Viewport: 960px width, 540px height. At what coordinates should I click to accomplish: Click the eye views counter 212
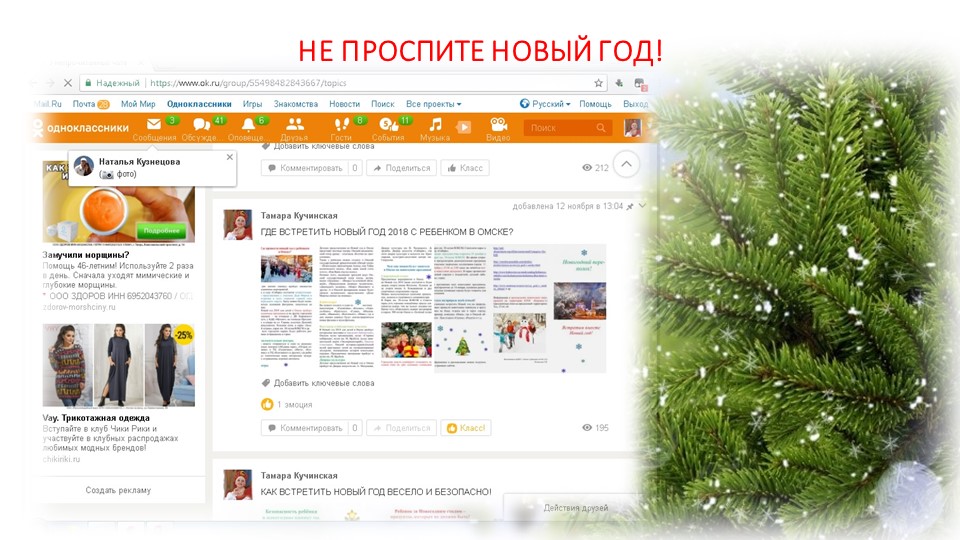coord(595,167)
